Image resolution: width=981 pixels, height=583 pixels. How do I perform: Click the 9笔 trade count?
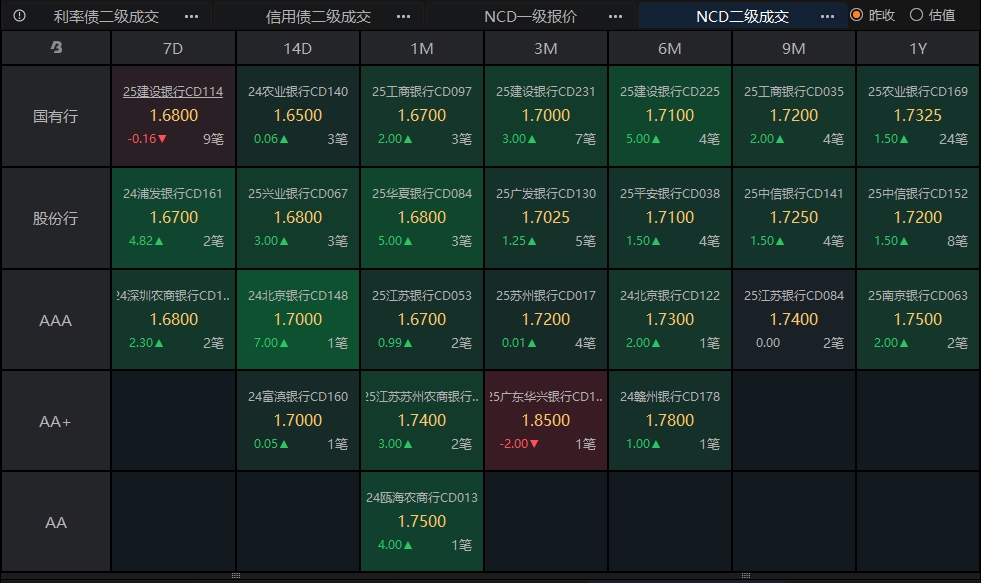click(x=213, y=139)
